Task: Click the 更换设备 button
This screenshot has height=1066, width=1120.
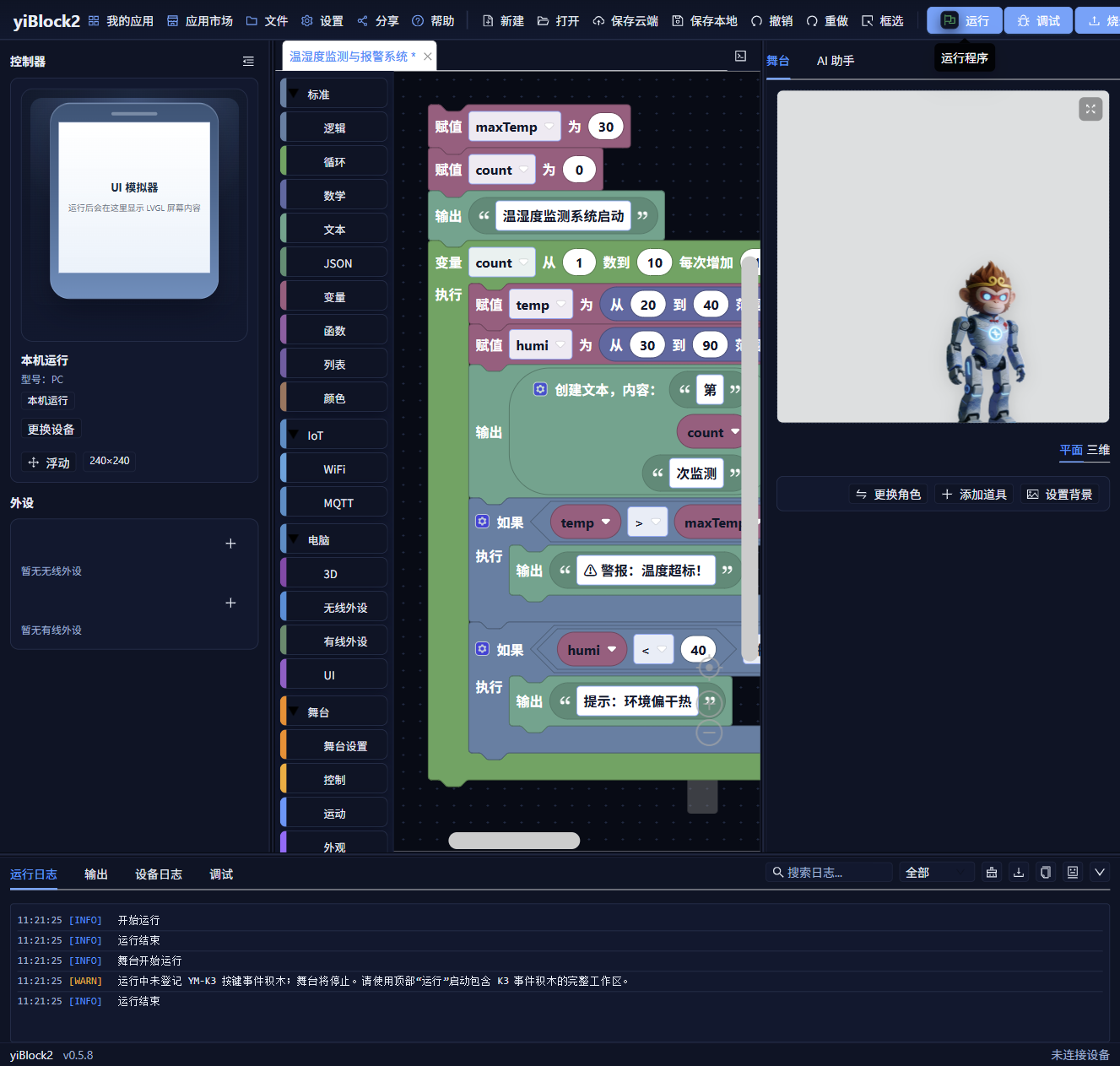Action: [x=51, y=429]
